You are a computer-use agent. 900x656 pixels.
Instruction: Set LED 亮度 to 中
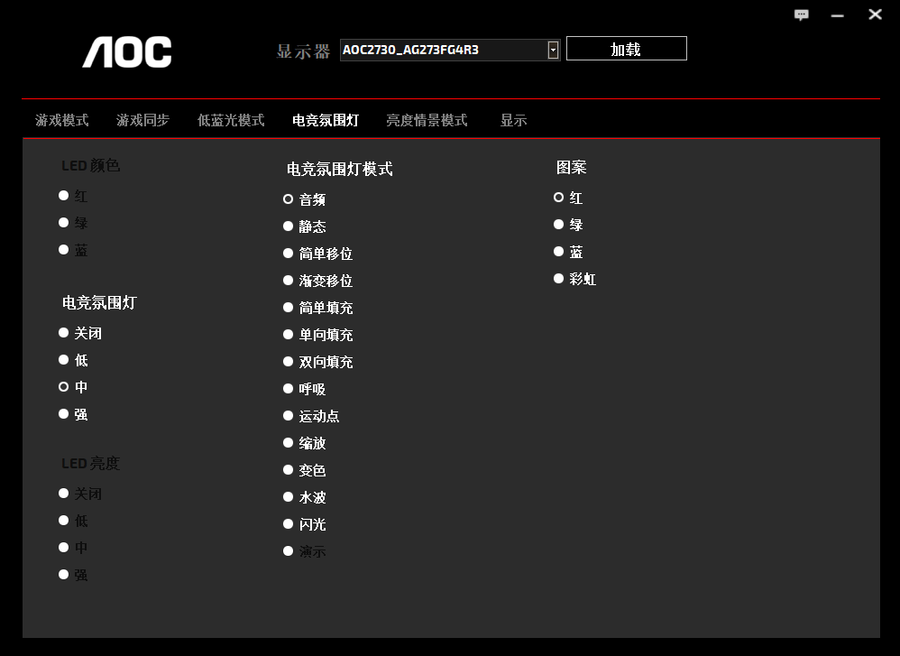[64, 548]
